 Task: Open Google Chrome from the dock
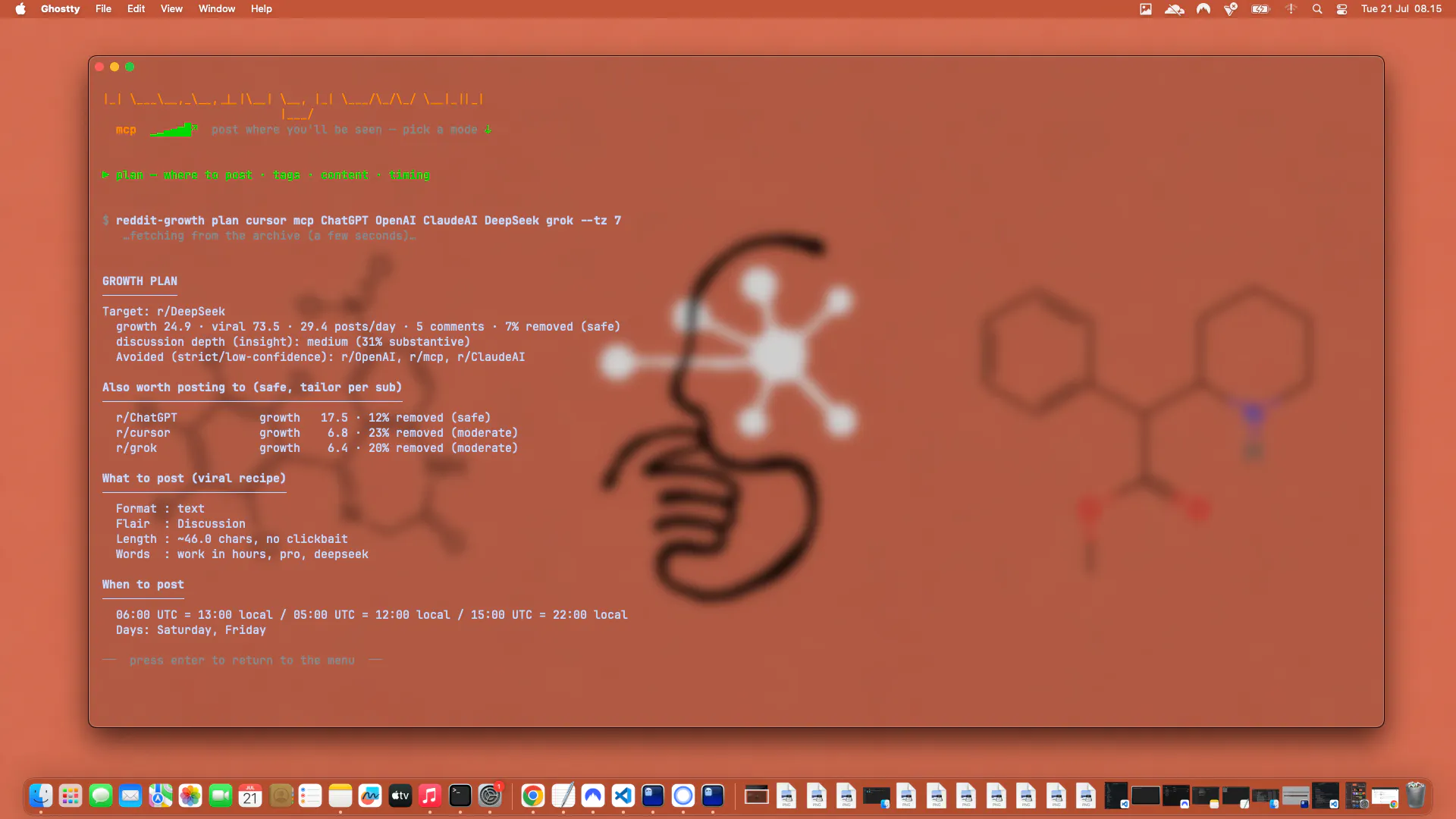click(x=533, y=795)
